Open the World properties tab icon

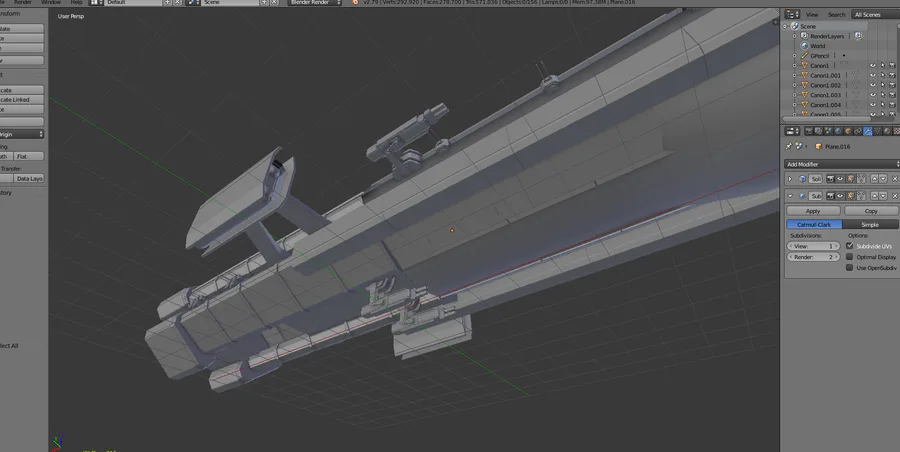point(838,131)
